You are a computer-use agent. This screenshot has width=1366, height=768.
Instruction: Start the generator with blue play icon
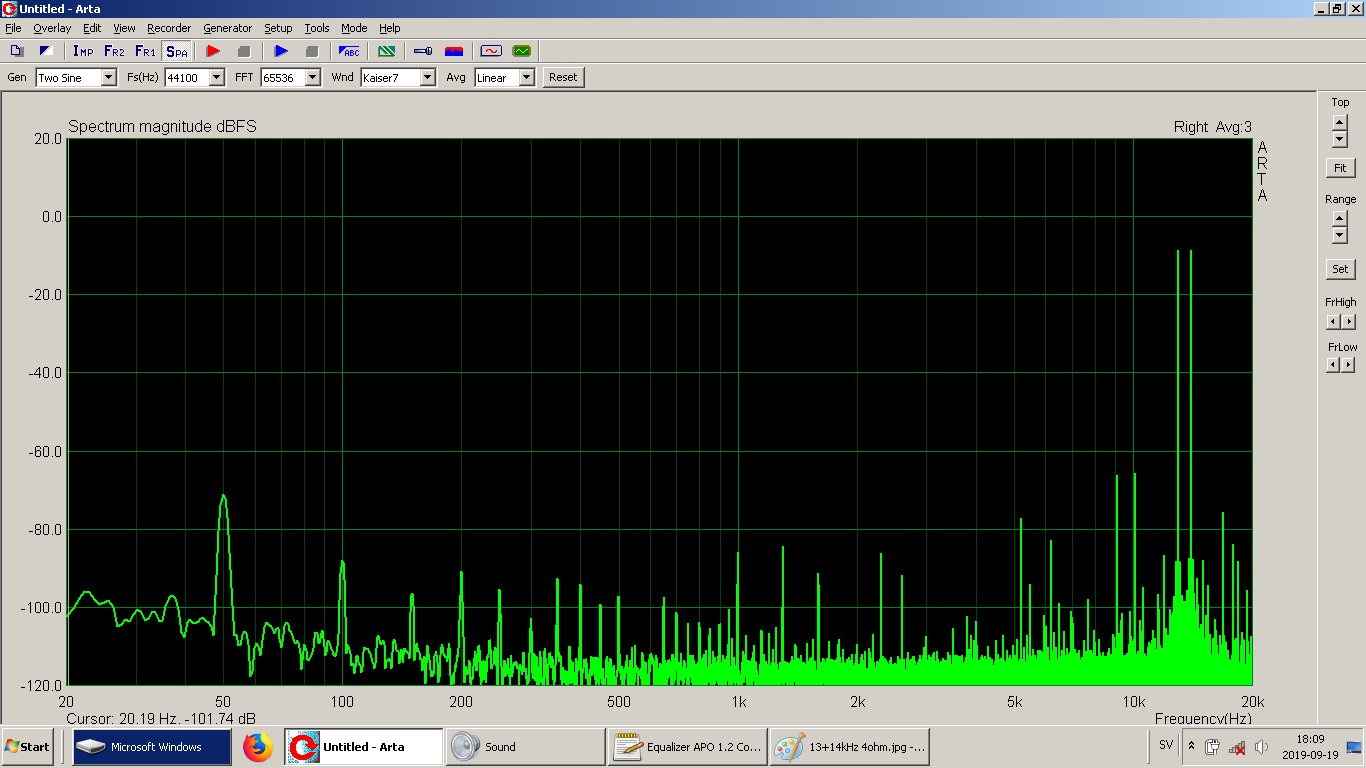point(281,51)
